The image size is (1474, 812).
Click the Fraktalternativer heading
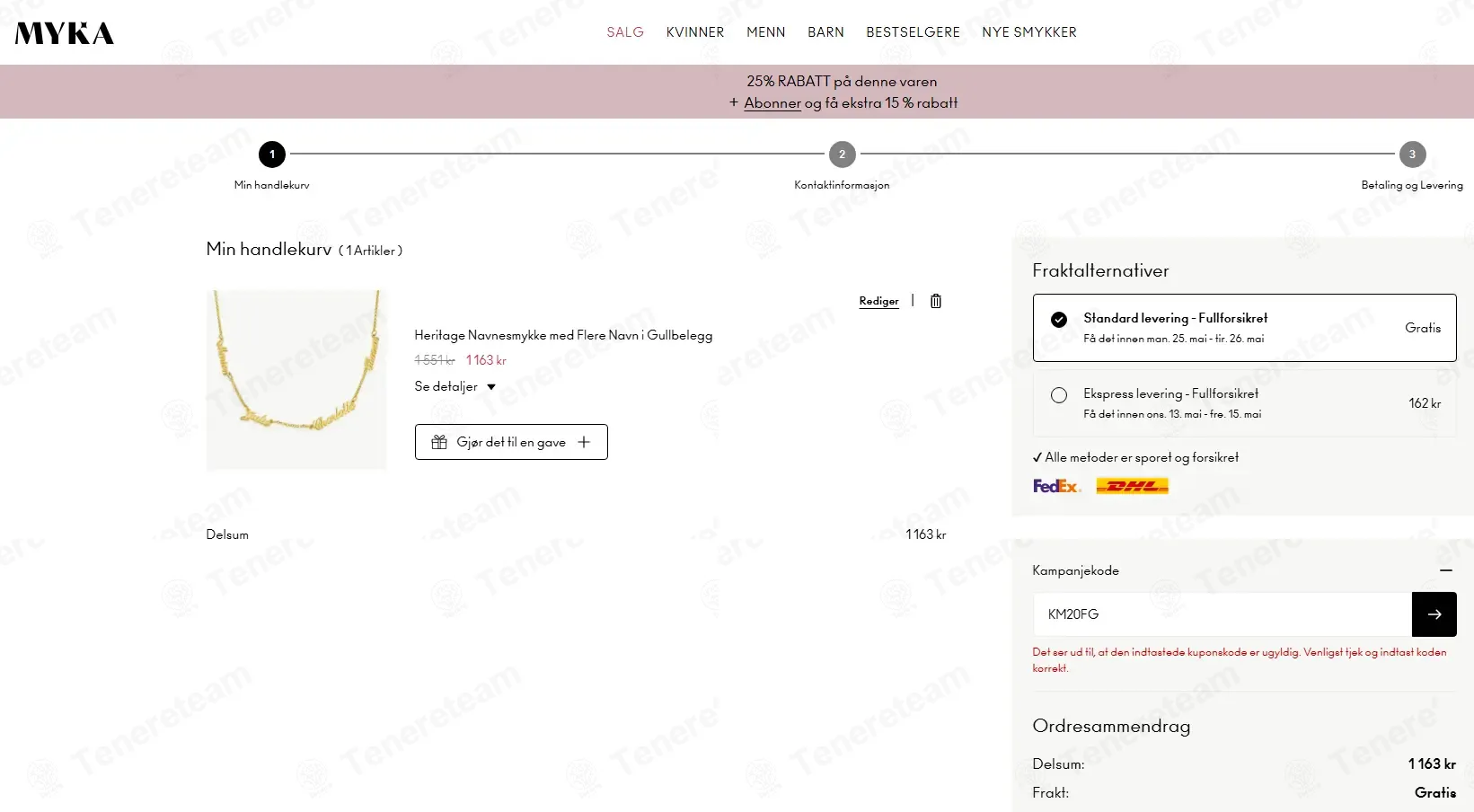[x=1100, y=270]
